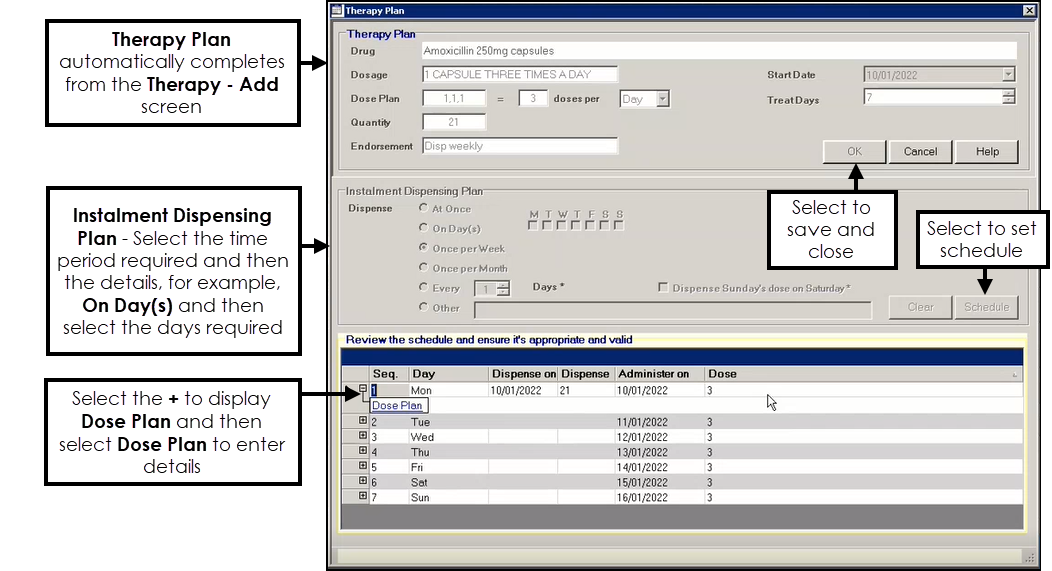Tick the Dispense Sunday's dose on Saturday checkbox
Screen dimensions: 1052x571
[x=663, y=288]
